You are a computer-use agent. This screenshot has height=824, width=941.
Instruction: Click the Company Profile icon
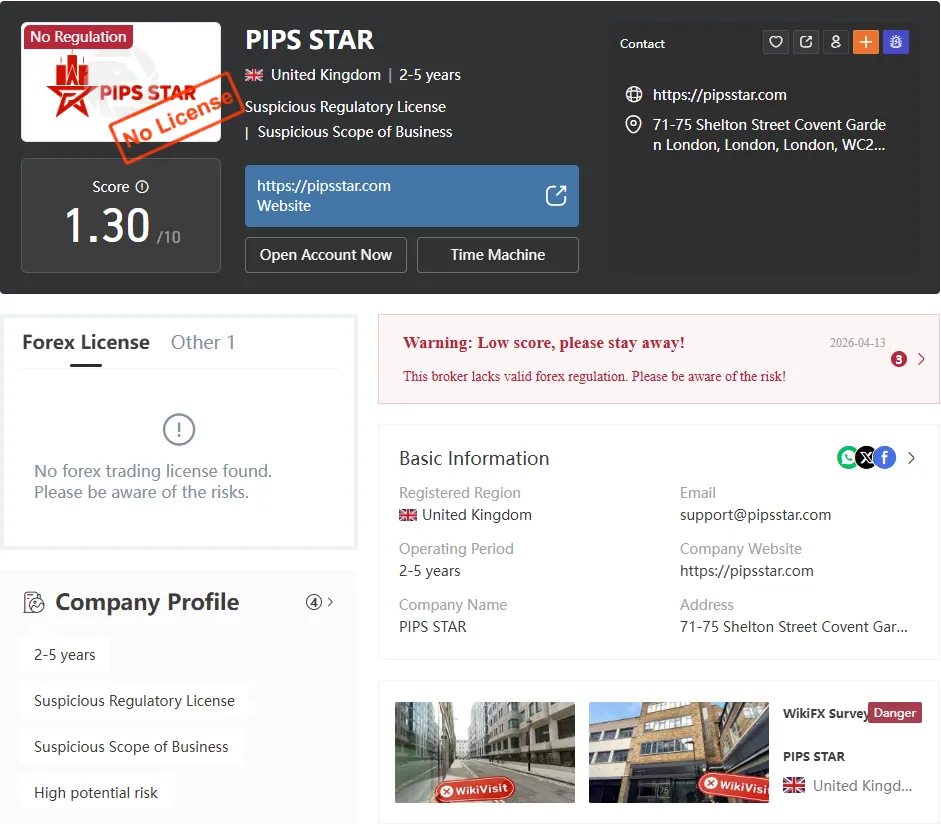[x=34, y=602]
